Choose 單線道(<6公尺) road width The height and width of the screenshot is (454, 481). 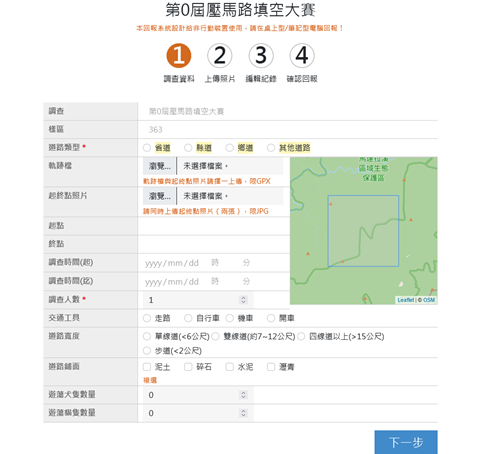pos(147,337)
